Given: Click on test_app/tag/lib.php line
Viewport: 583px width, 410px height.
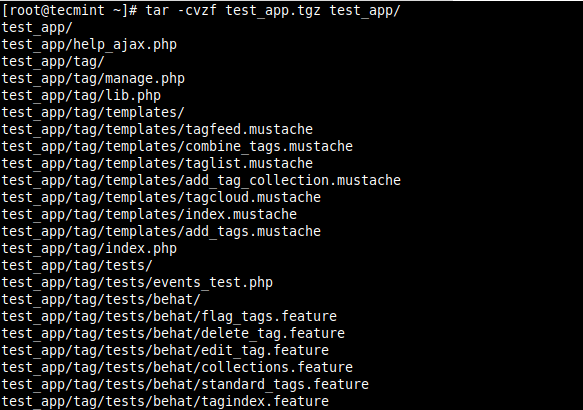Looking at the screenshot, I should (81, 96).
